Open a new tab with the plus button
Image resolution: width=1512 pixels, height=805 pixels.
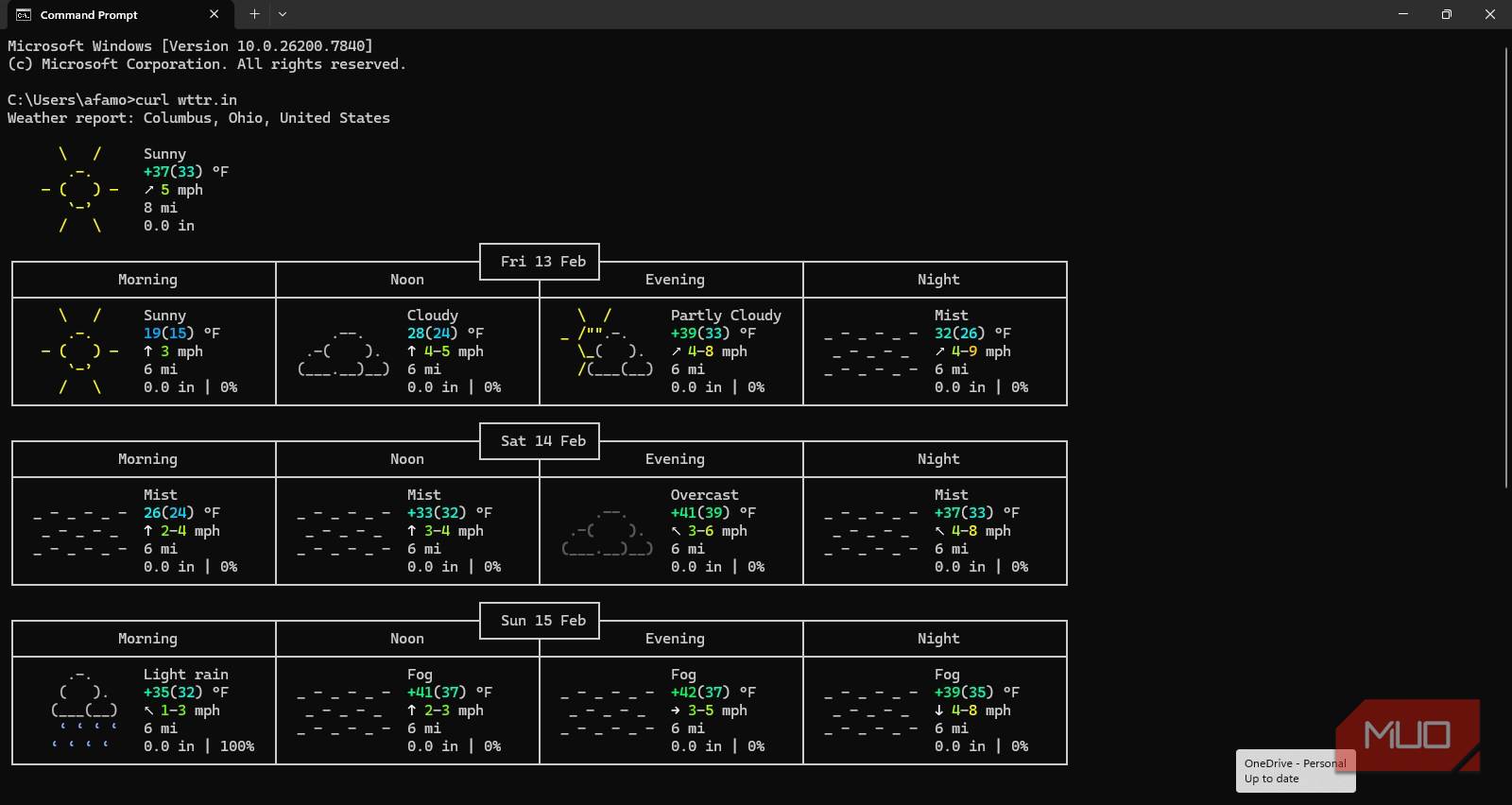(x=254, y=14)
